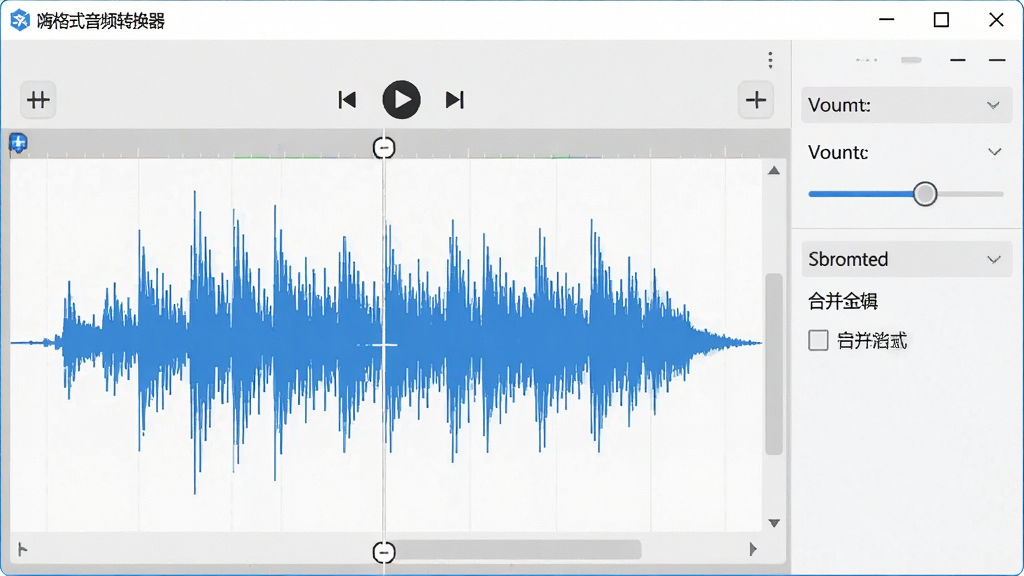The width and height of the screenshot is (1024, 576).
Task: Click the blue marker icon on the ruler
Action: point(18,142)
